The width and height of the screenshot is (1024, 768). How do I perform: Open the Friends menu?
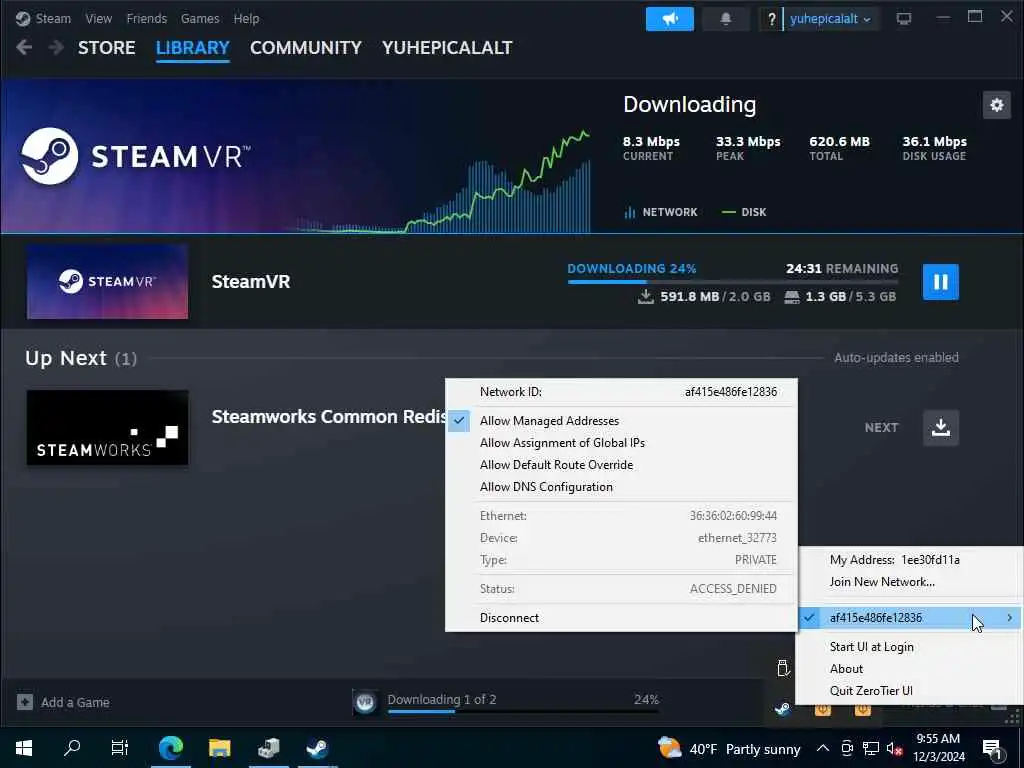[146, 18]
